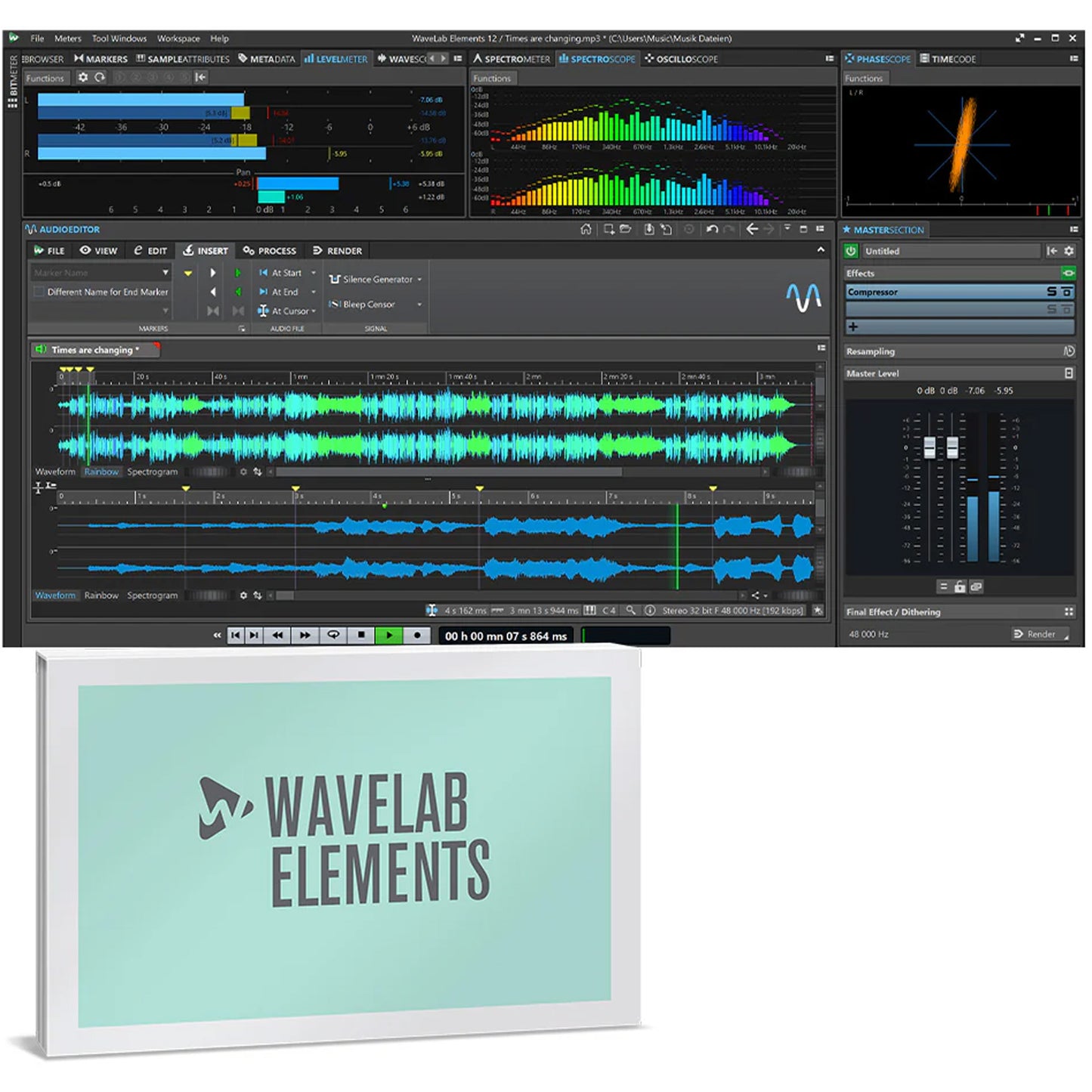Open the Marker Name dropdown
Image resolution: width=1092 pixels, height=1092 pixels.
click(165, 273)
